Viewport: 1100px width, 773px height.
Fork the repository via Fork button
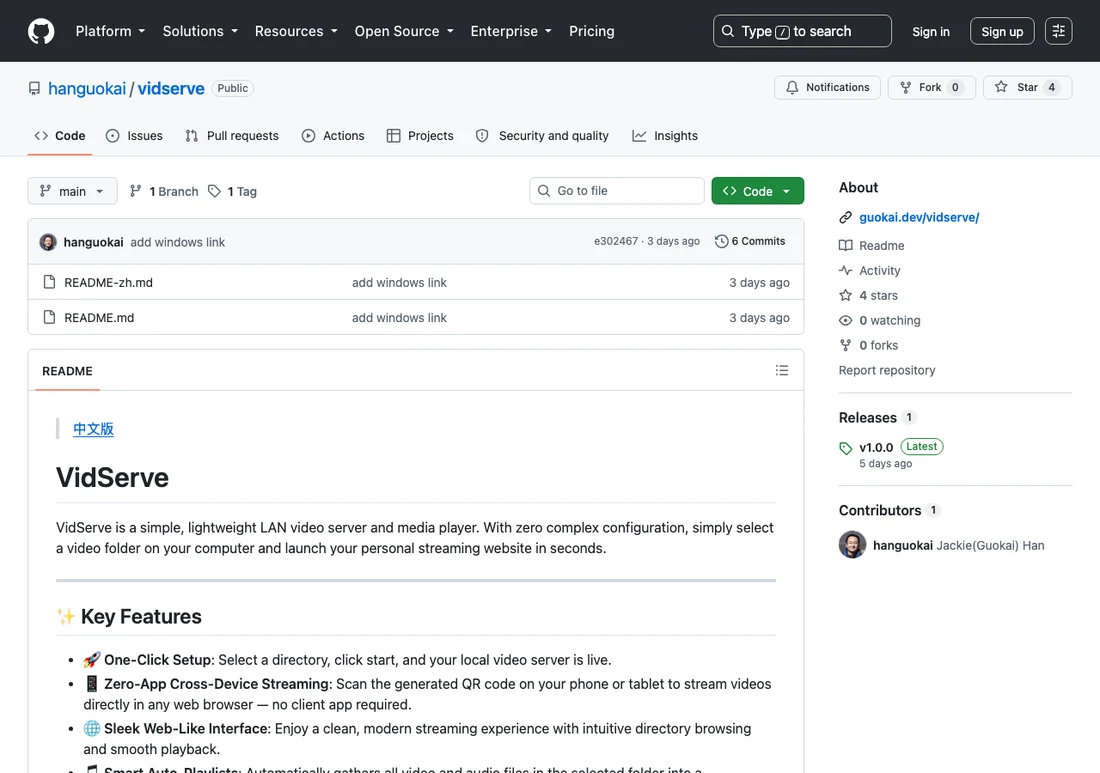click(931, 88)
